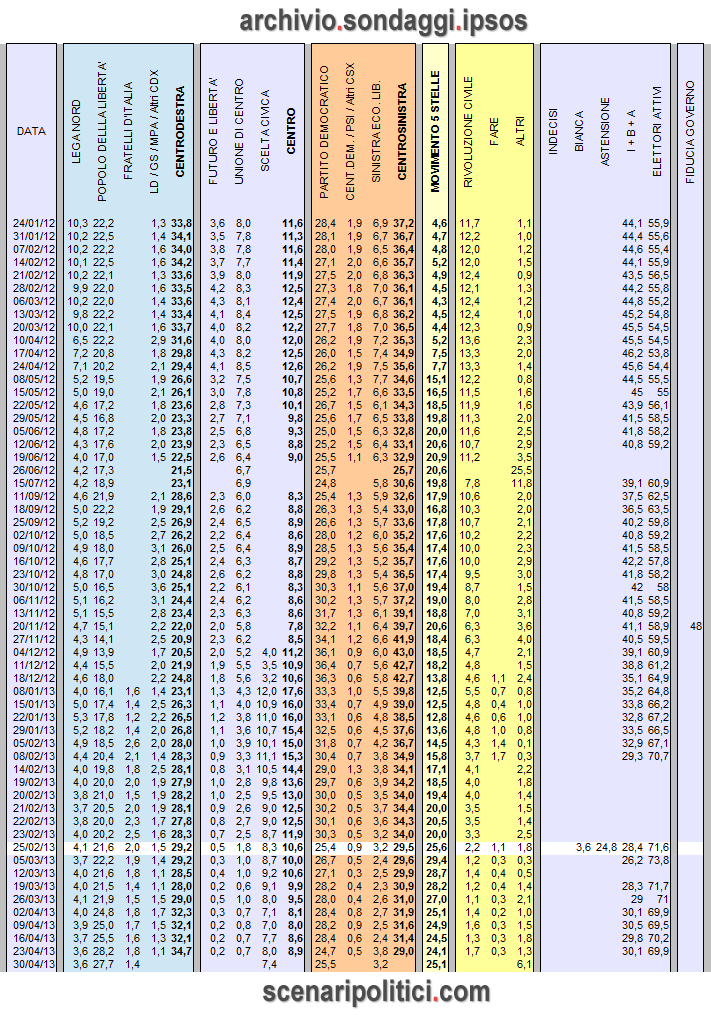
Task: Click Centrosinistra value 43,0 in 04/12/12 row
Action: pos(403,652)
